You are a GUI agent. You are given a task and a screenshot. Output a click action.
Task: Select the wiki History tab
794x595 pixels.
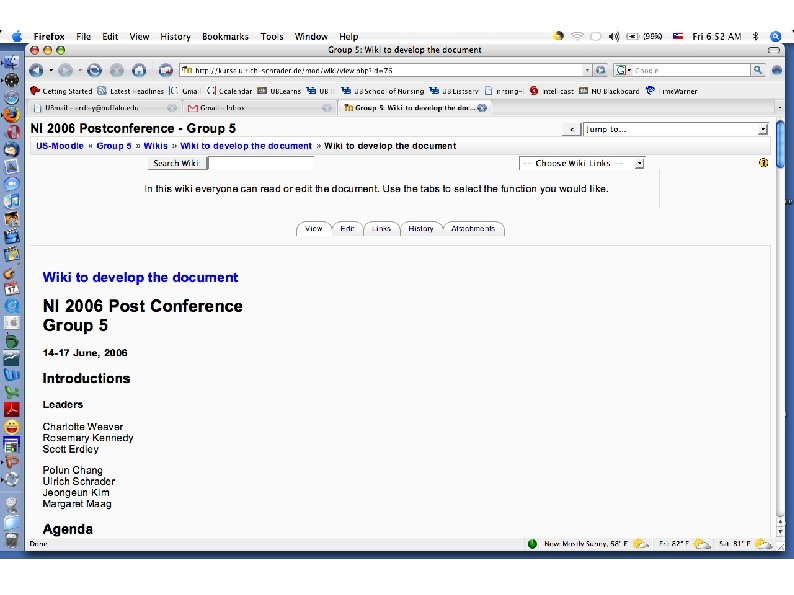[x=421, y=229]
